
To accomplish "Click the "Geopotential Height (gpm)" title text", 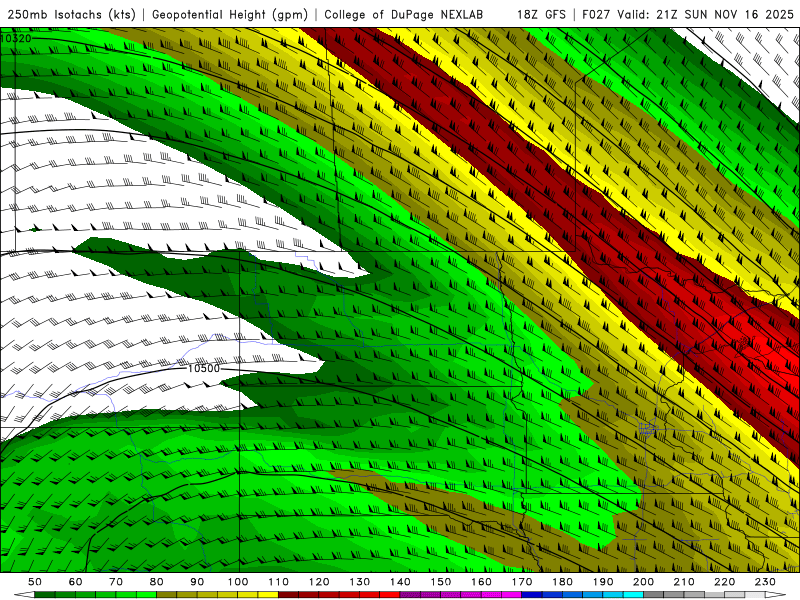I will [230, 14].
